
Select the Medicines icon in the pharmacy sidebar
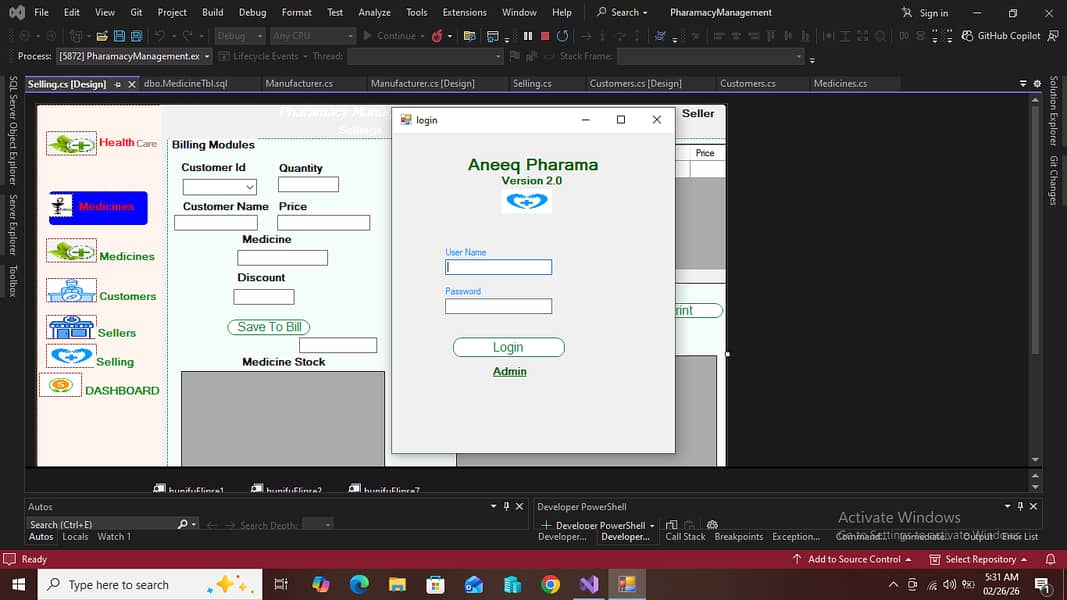[x=70, y=255]
